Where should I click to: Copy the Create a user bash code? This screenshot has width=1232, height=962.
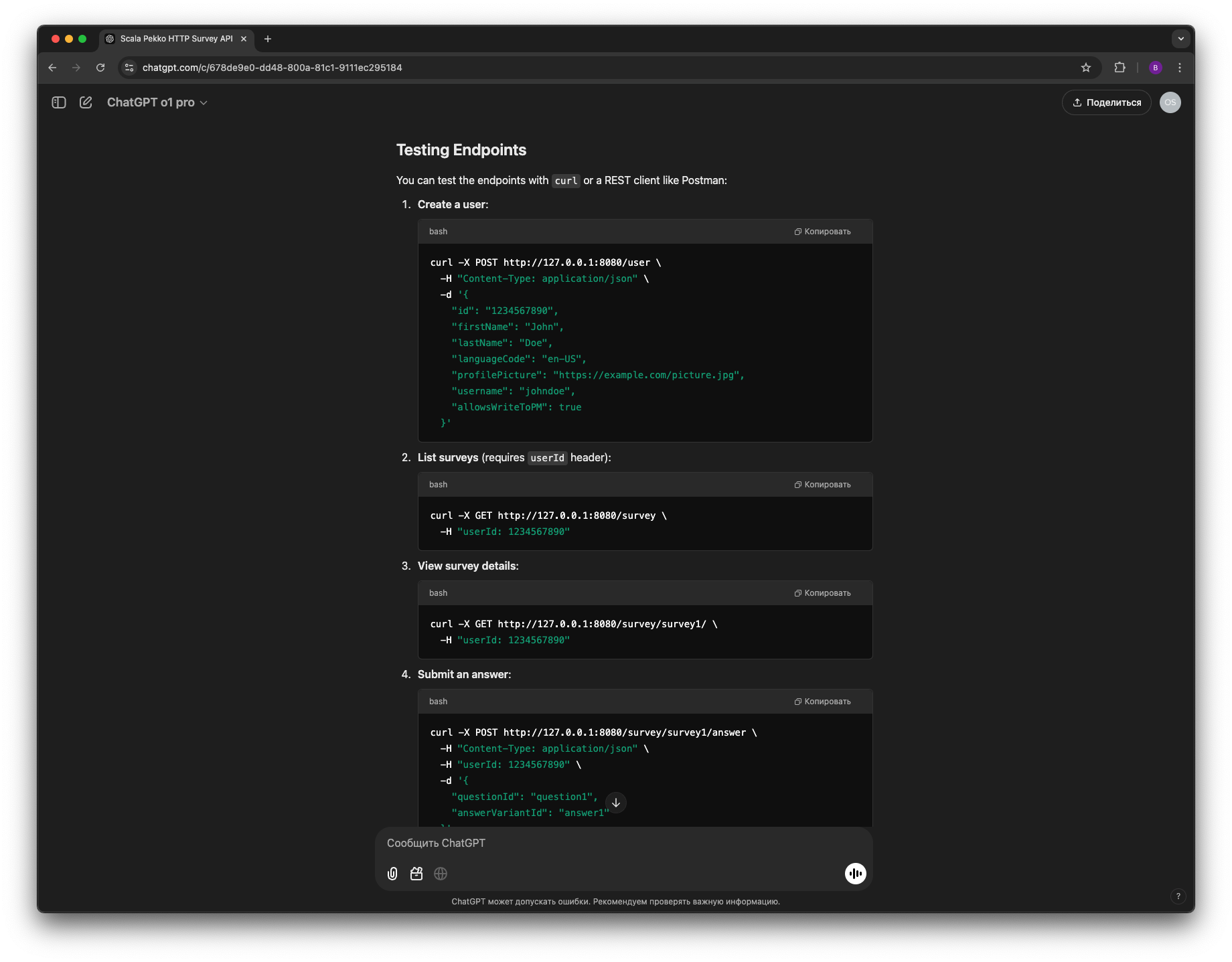point(822,232)
